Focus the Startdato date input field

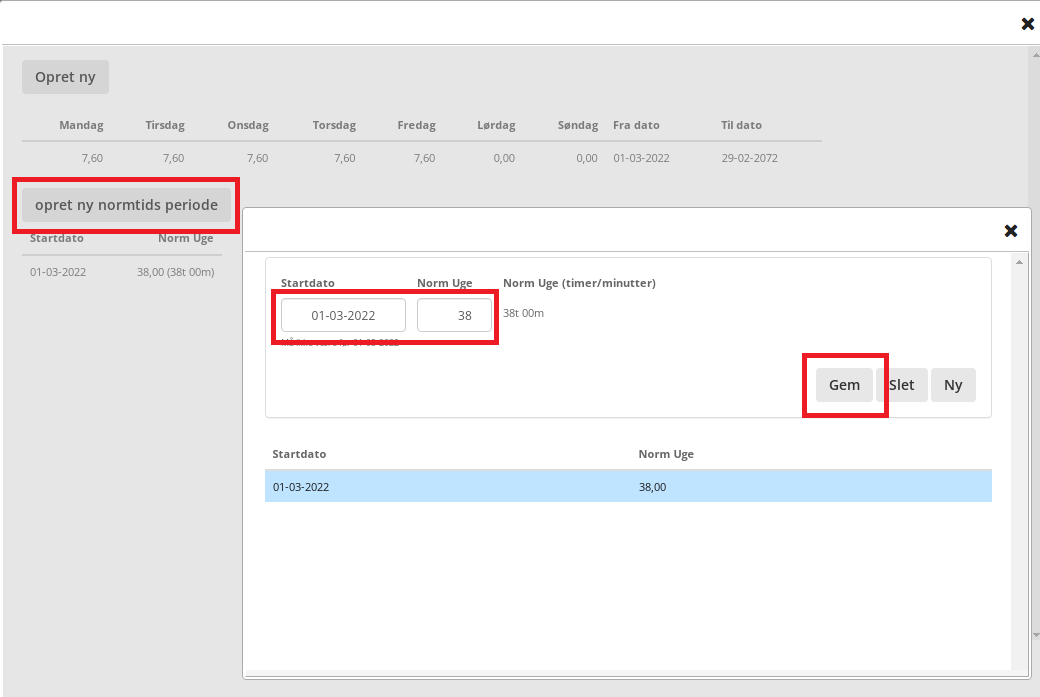point(343,315)
